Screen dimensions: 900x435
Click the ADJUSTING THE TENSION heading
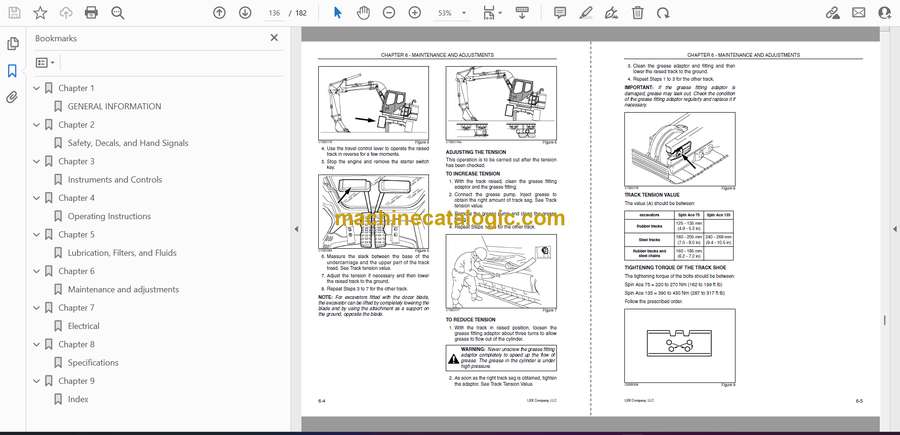click(476, 152)
